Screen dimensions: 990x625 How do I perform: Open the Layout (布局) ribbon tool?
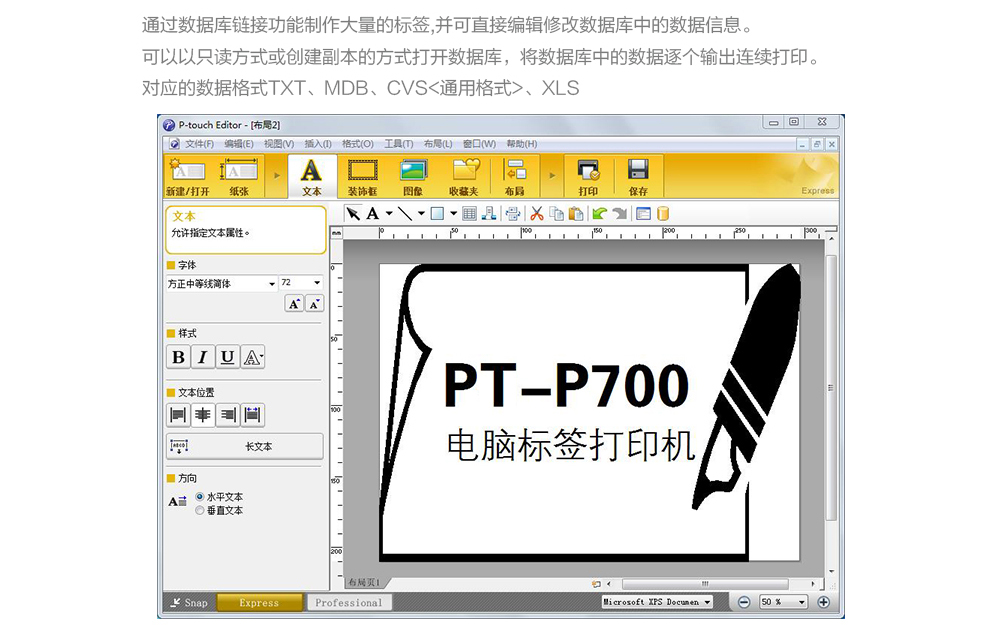click(x=515, y=176)
